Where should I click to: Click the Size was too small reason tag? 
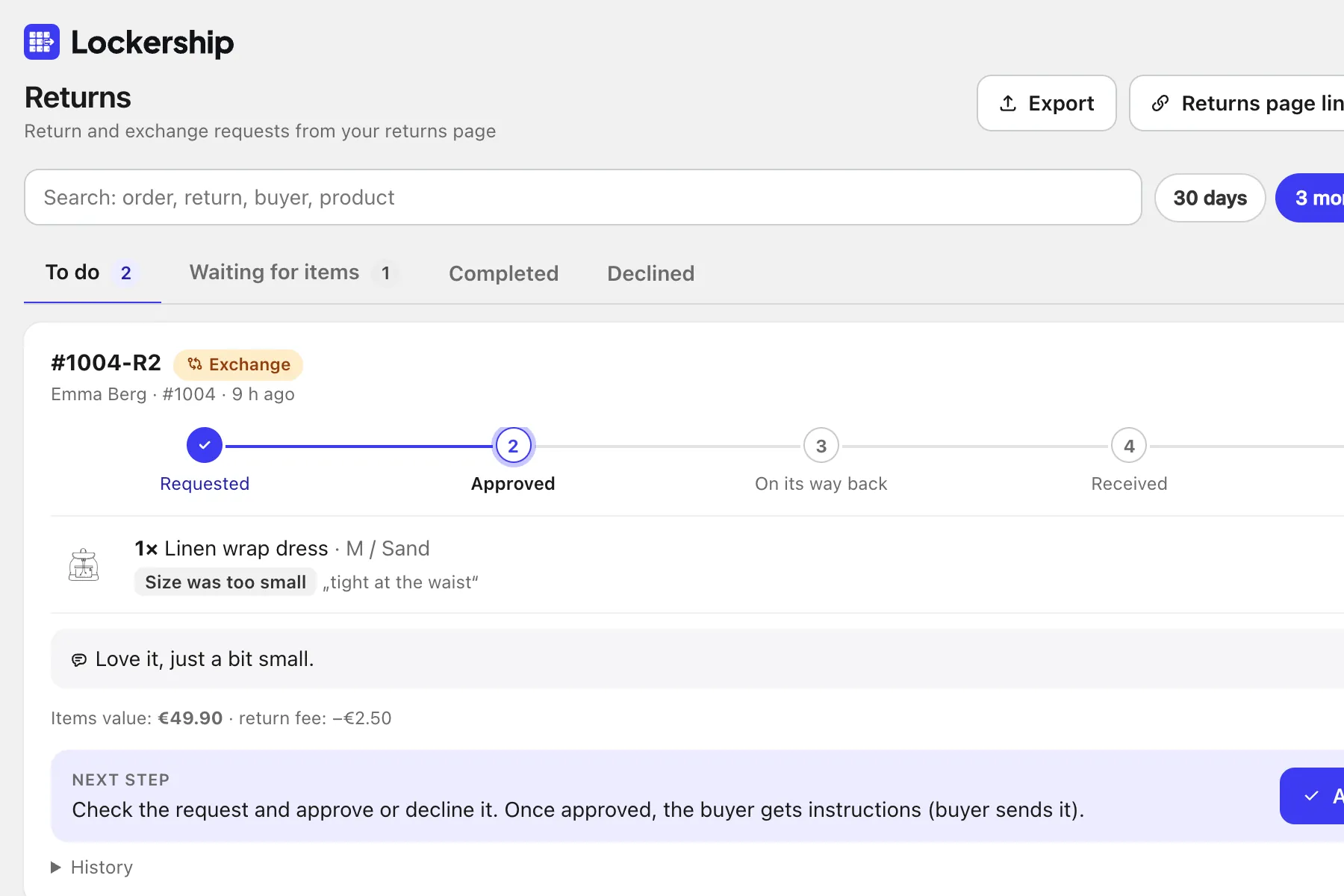tap(225, 582)
